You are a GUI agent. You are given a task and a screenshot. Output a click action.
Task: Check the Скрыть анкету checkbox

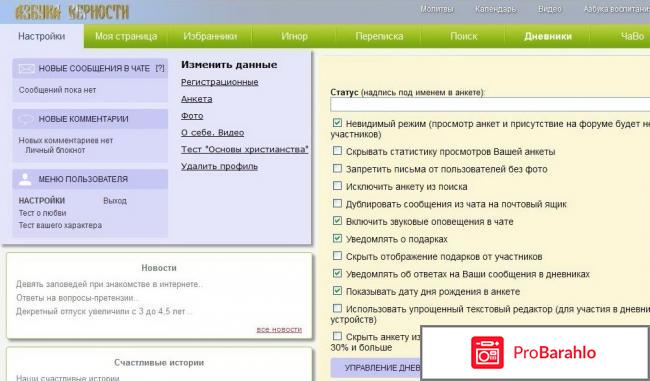tap(337, 336)
